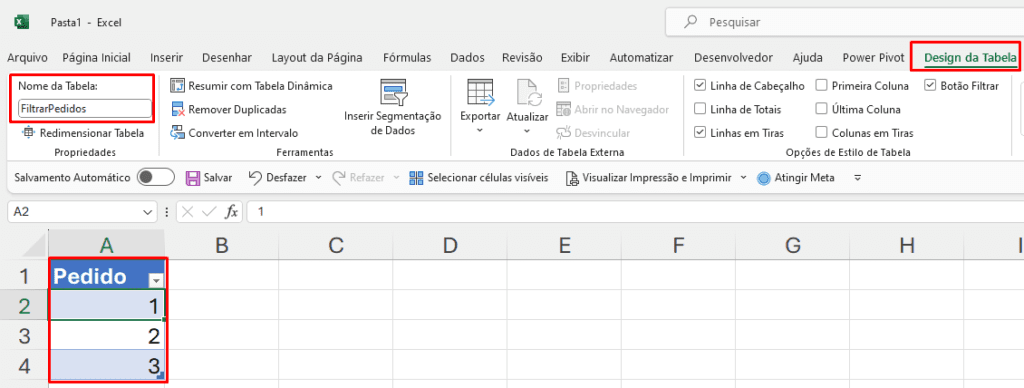
Task: Expand the Atualizar dropdown arrow
Action: pos(528,131)
